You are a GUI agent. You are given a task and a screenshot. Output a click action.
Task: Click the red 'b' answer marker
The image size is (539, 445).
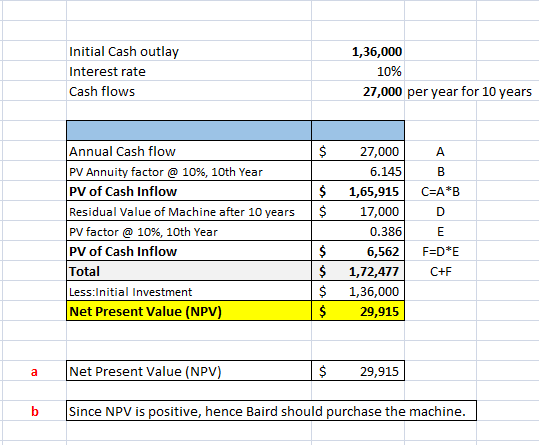click(35, 411)
